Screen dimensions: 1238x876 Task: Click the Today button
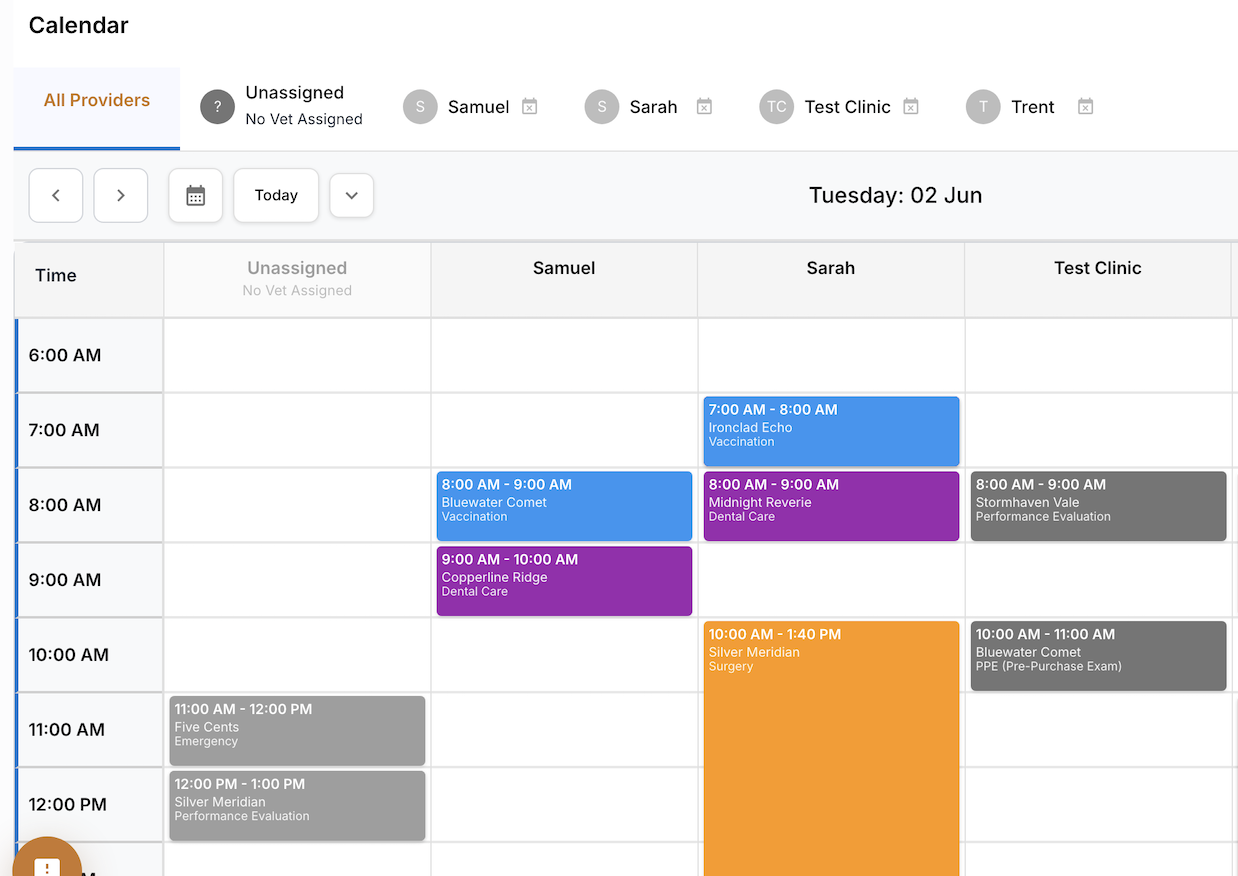276,195
